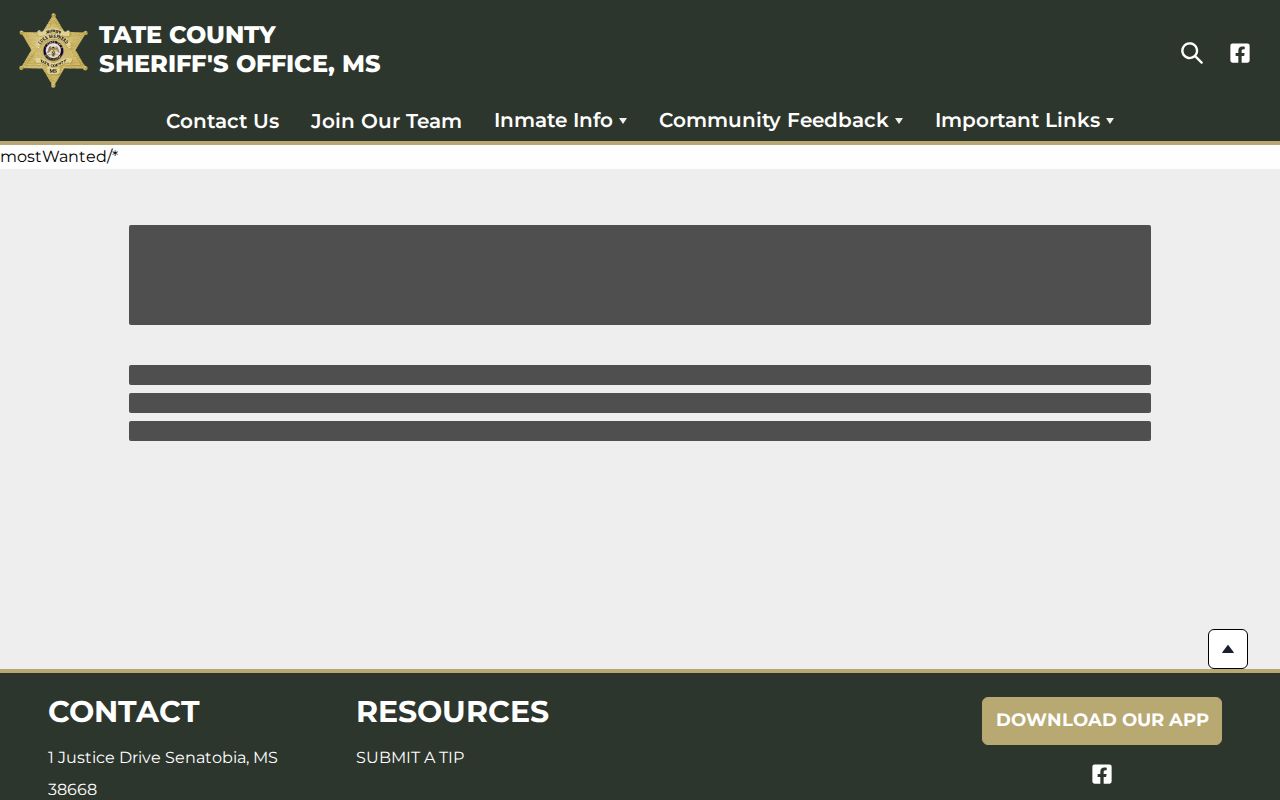Viewport: 1280px width, 800px height.
Task: Expand the Community Feedback dropdown arrow
Action: click(x=899, y=121)
